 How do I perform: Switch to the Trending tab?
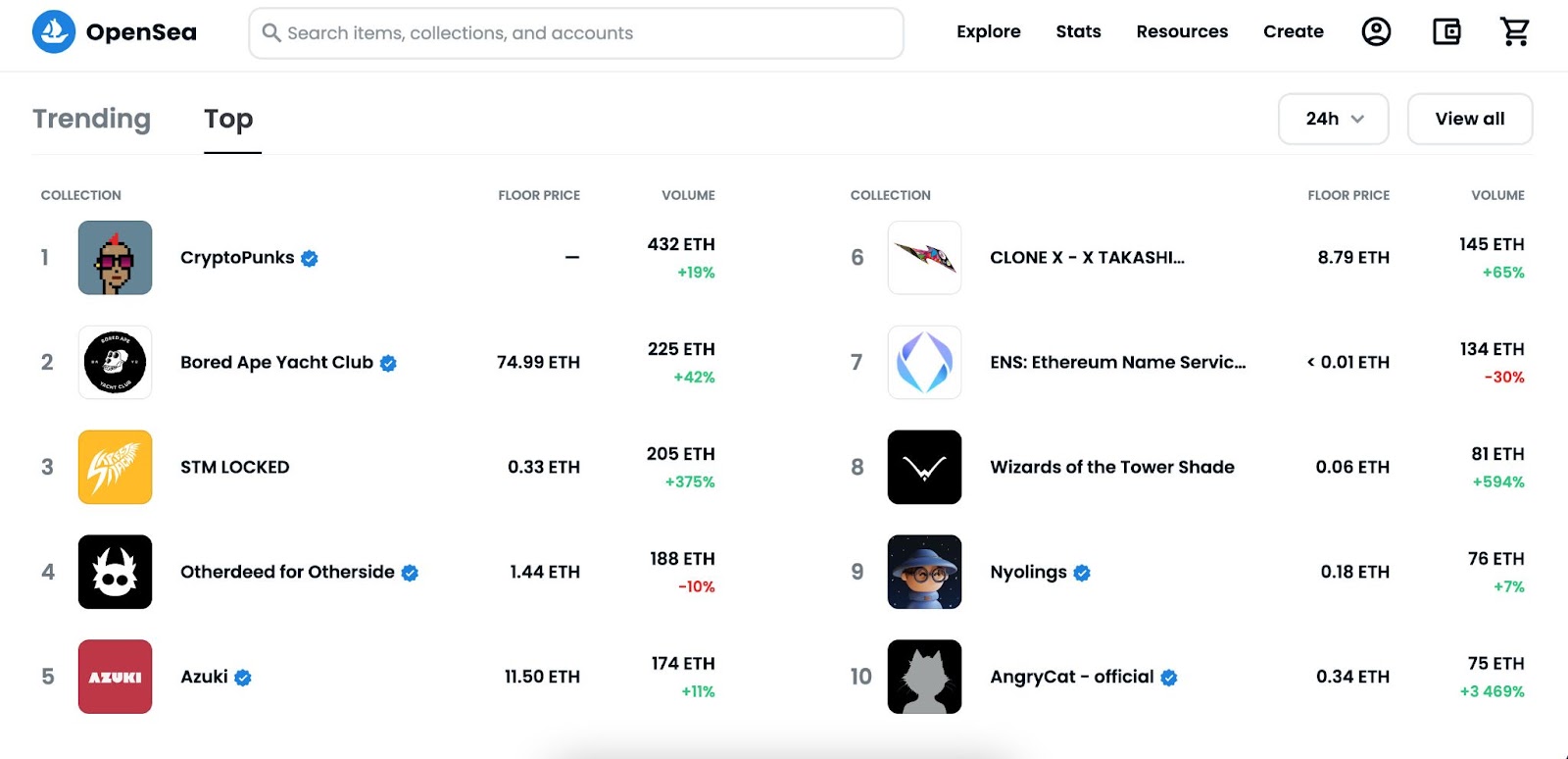tap(91, 119)
